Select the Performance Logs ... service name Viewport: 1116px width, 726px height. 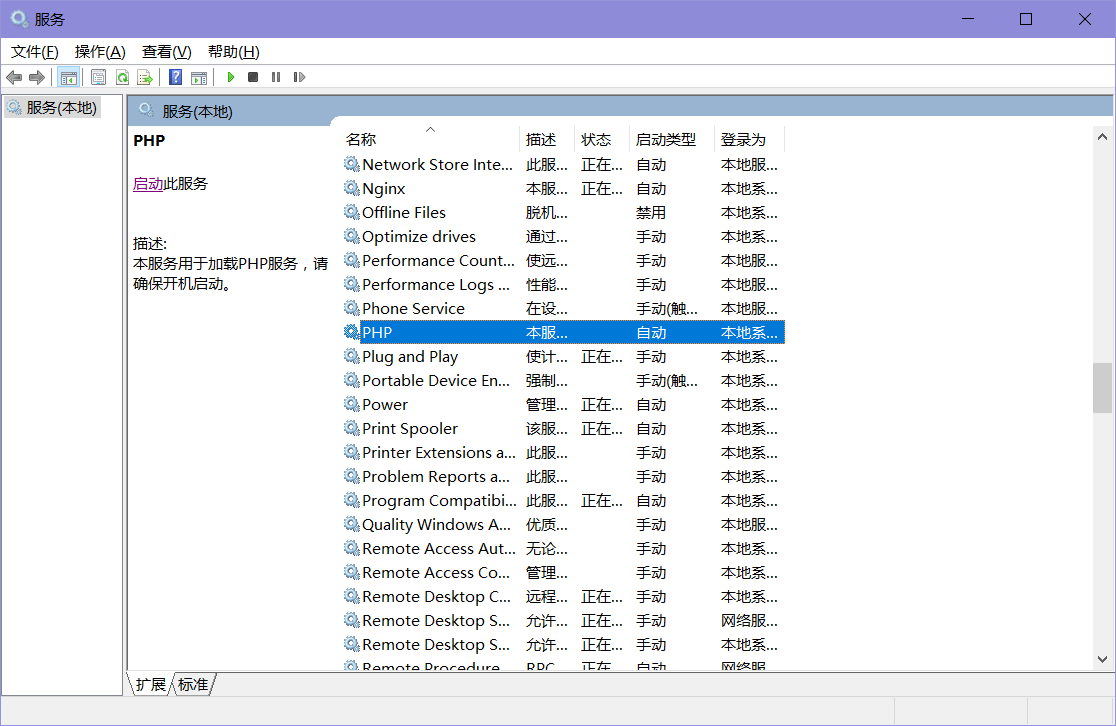click(436, 285)
